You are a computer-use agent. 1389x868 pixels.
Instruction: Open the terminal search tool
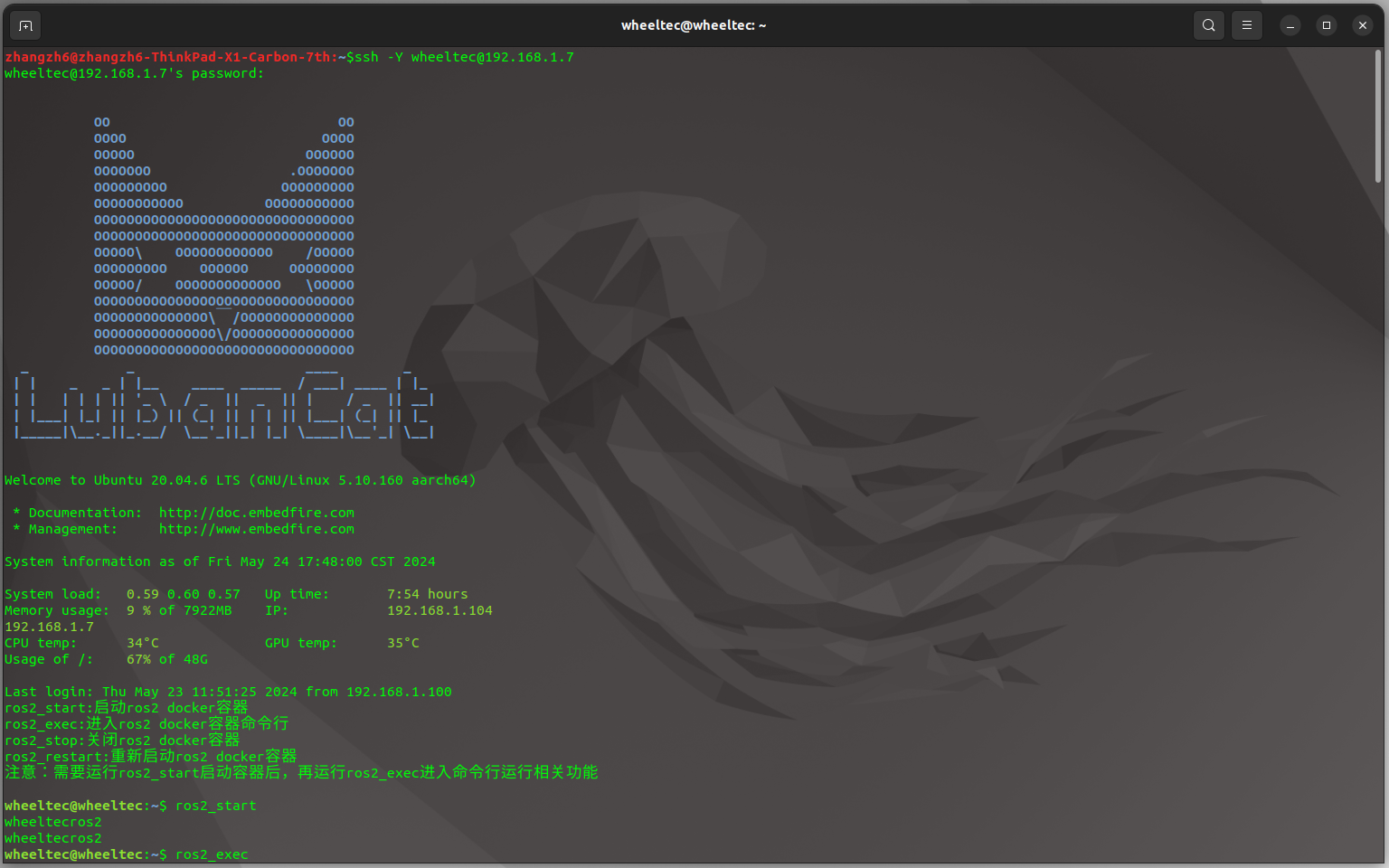1209,25
